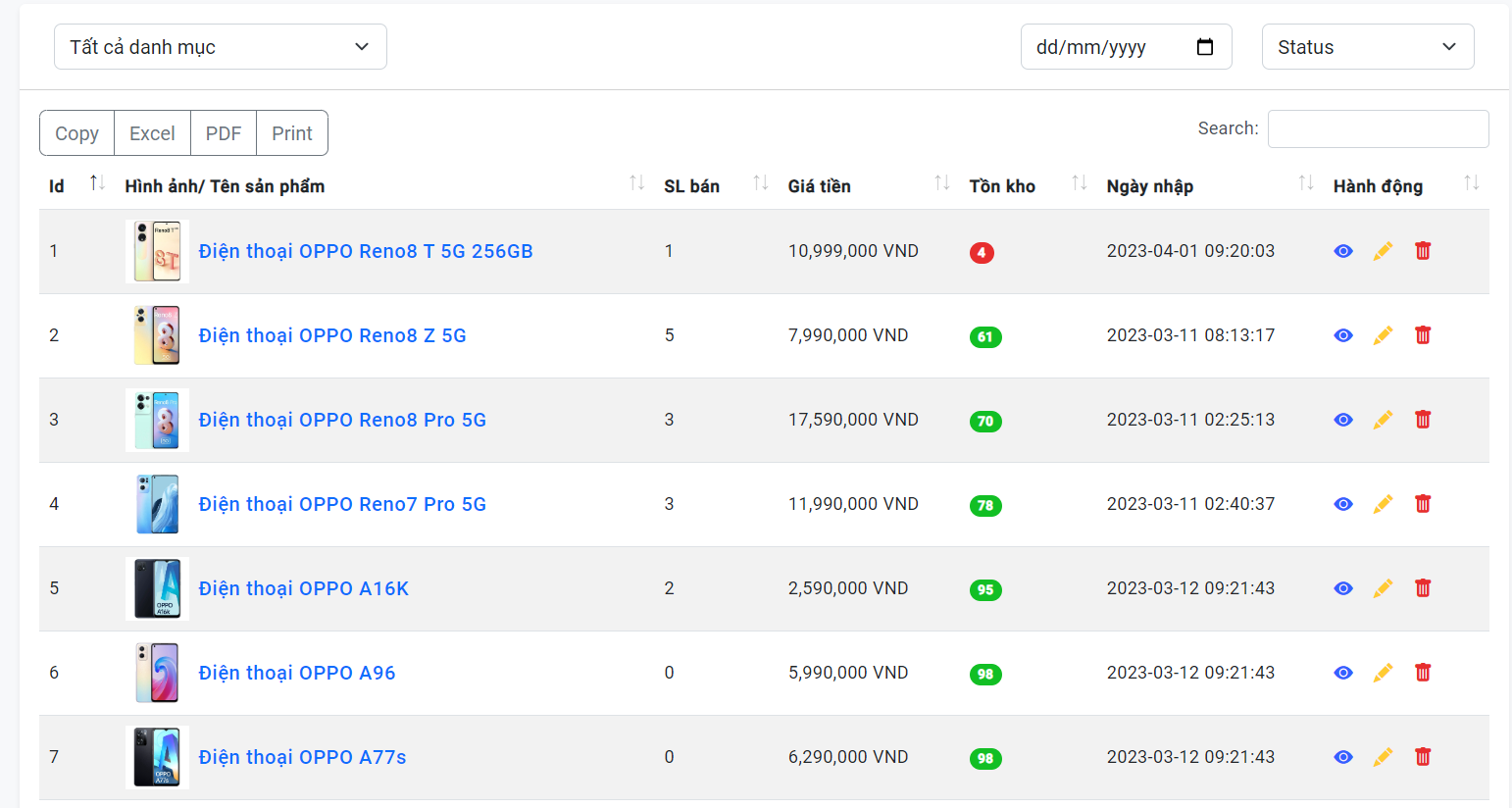
Task: Click the OPPO Reno7 Pro 5G product thumbnail
Action: coord(157,504)
